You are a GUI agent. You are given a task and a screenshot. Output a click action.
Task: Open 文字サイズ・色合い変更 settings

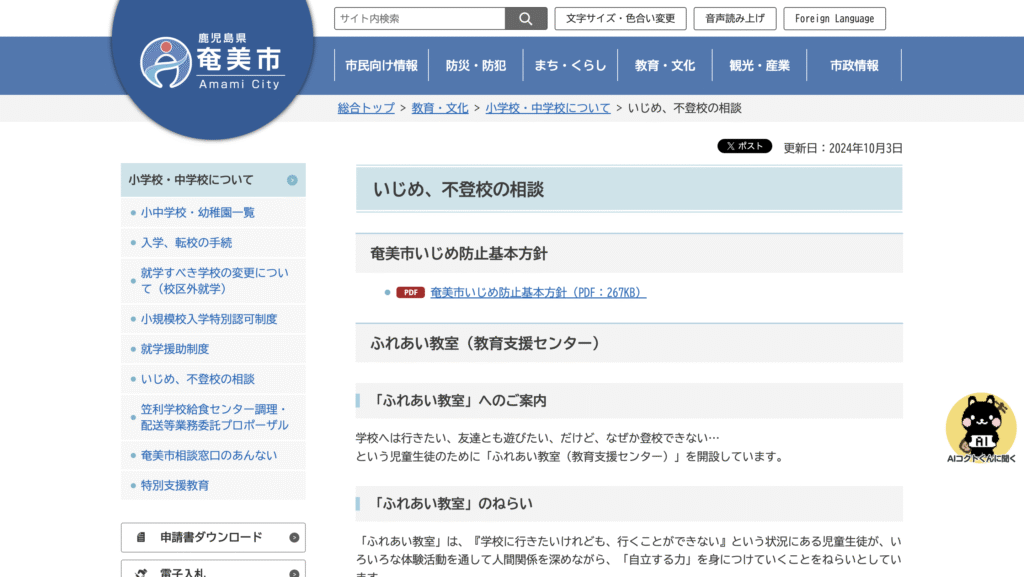620,18
